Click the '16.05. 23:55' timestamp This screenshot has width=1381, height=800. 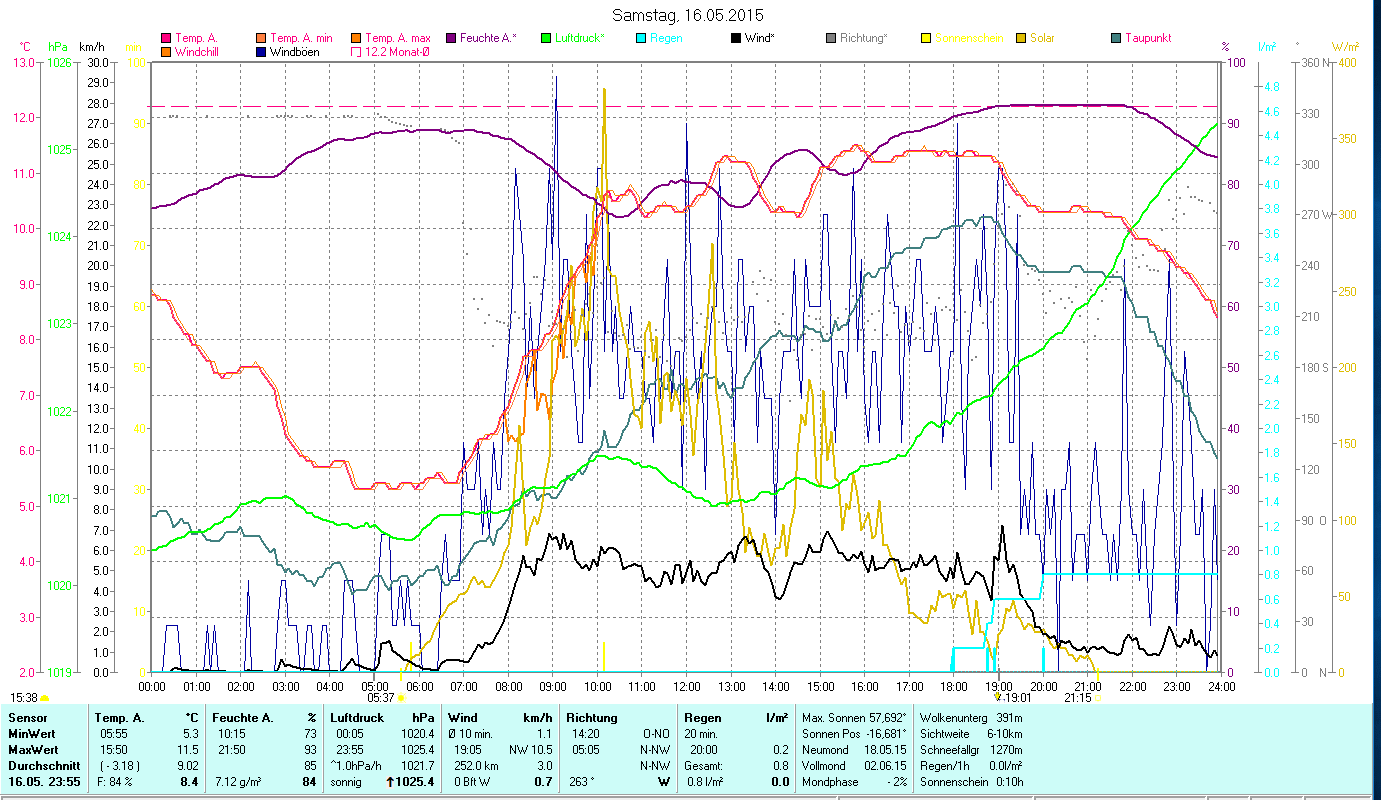pyautogui.click(x=44, y=782)
